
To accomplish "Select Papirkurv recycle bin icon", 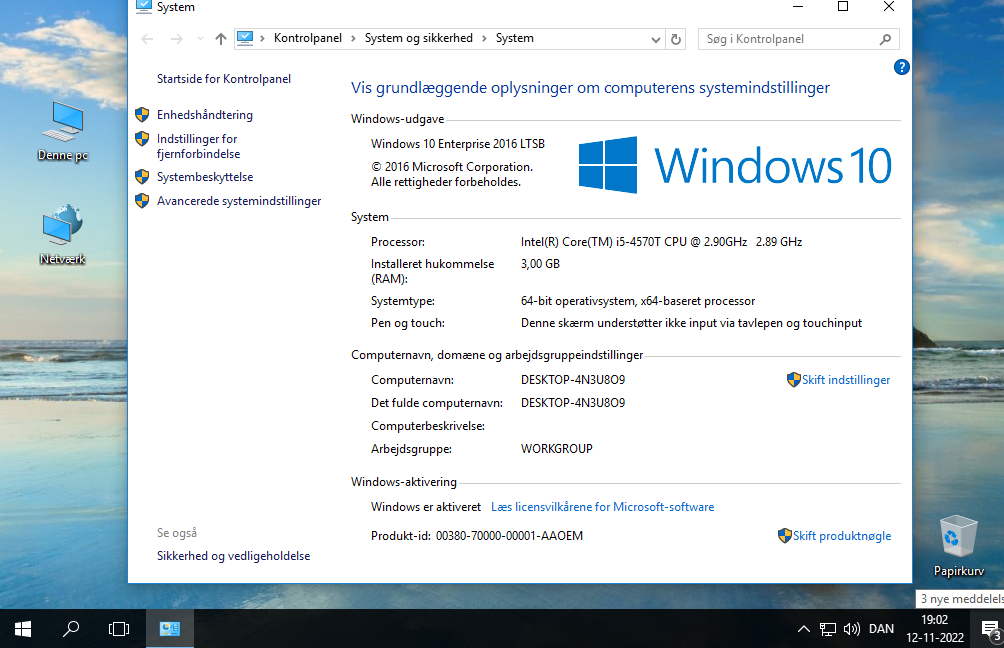I will (959, 546).
